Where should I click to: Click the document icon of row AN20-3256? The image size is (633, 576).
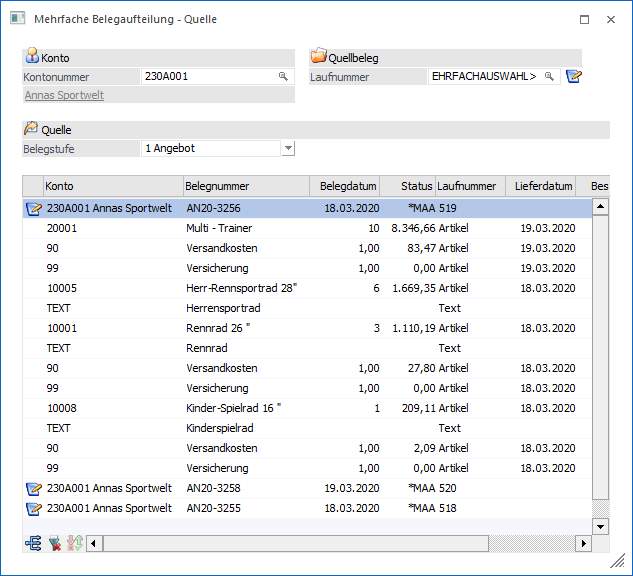click(34, 208)
